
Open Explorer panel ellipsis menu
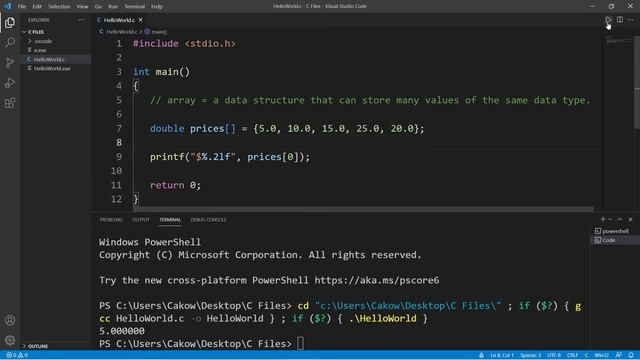(82, 20)
